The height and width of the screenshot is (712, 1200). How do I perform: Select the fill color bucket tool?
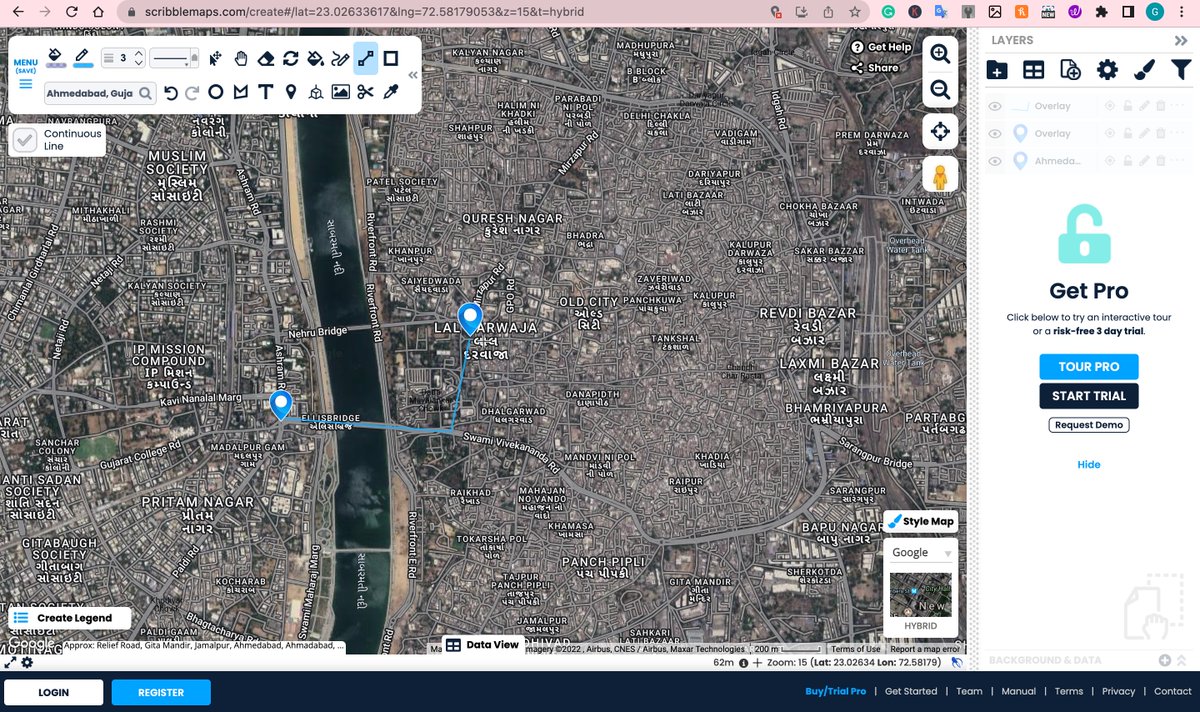pyautogui.click(x=56, y=57)
